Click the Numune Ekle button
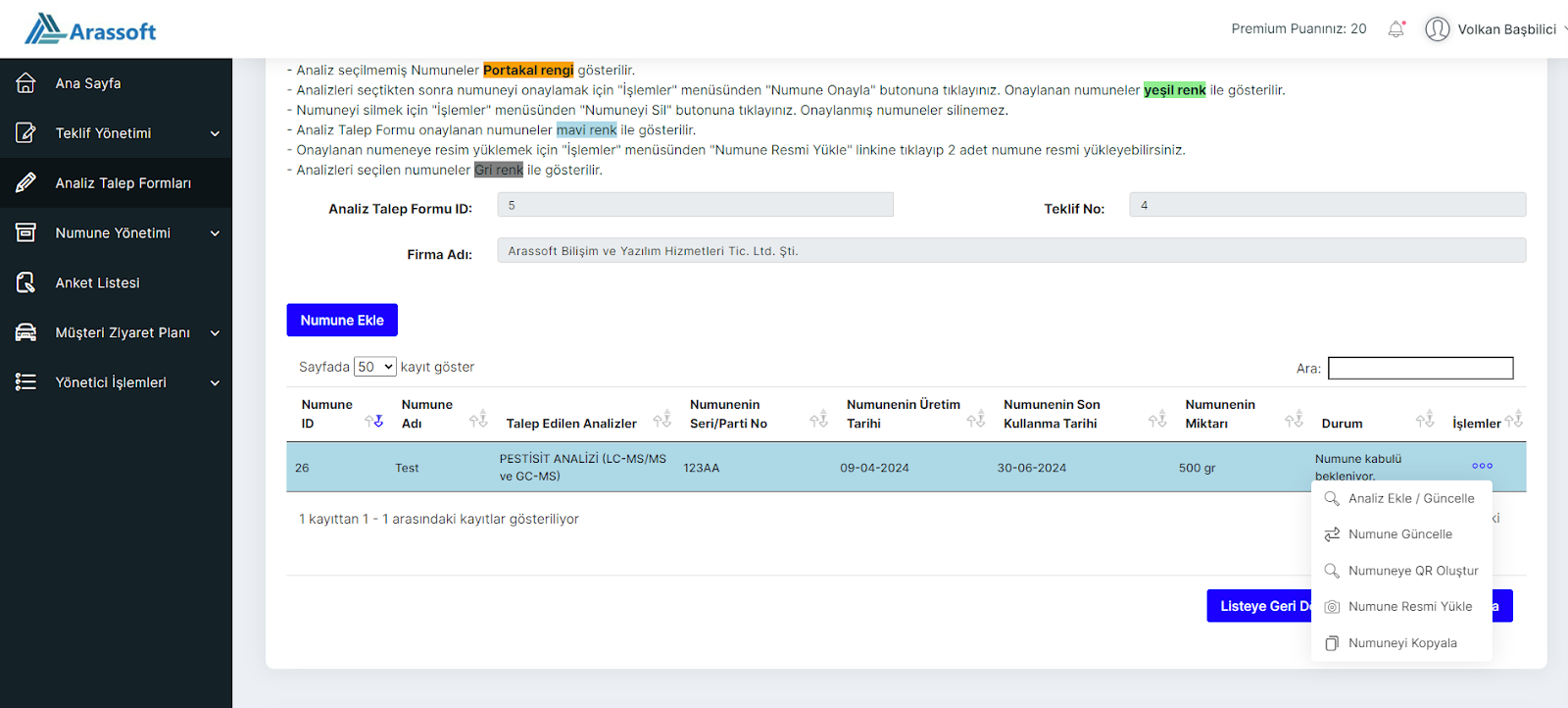This screenshot has width=1568, height=708. click(x=342, y=321)
